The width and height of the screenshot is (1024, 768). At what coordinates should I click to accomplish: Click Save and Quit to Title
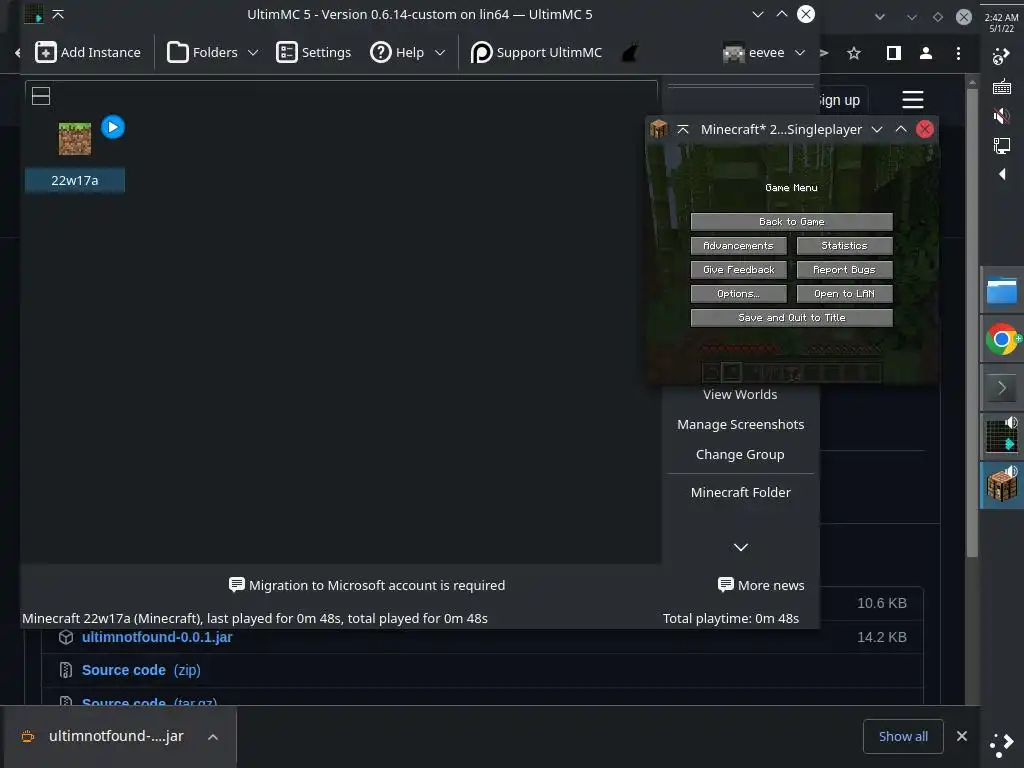[792, 318]
